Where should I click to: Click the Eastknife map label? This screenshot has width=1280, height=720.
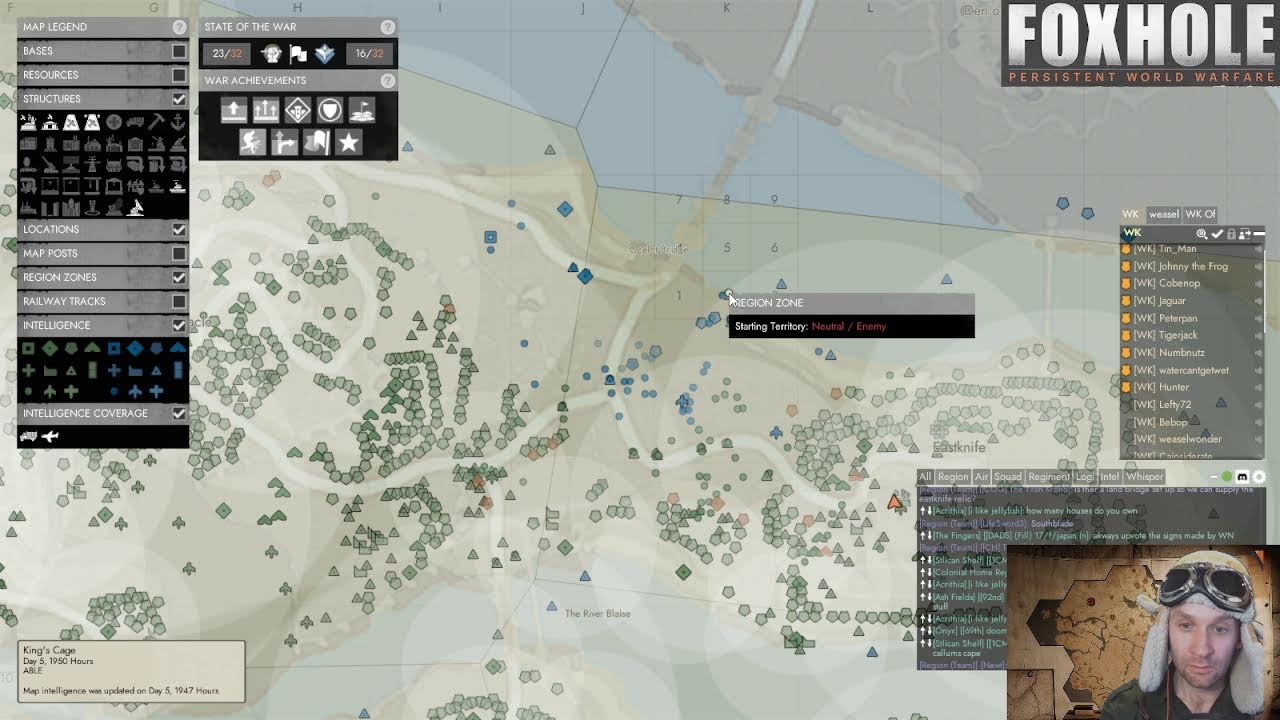coord(959,447)
